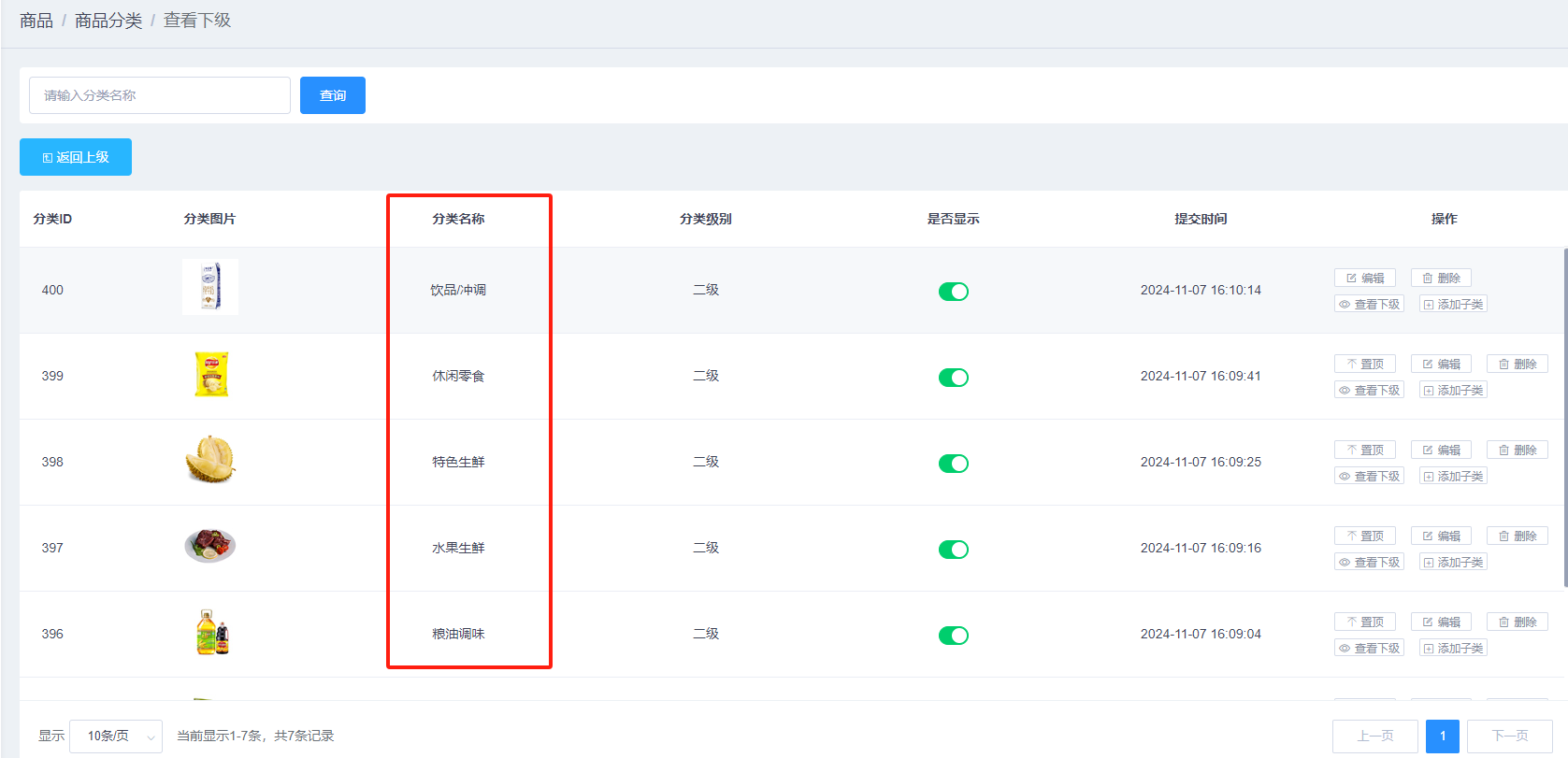Click delete (删除) for category 396
Image resolution: width=1568 pixels, height=758 pixels.
click(1517, 622)
